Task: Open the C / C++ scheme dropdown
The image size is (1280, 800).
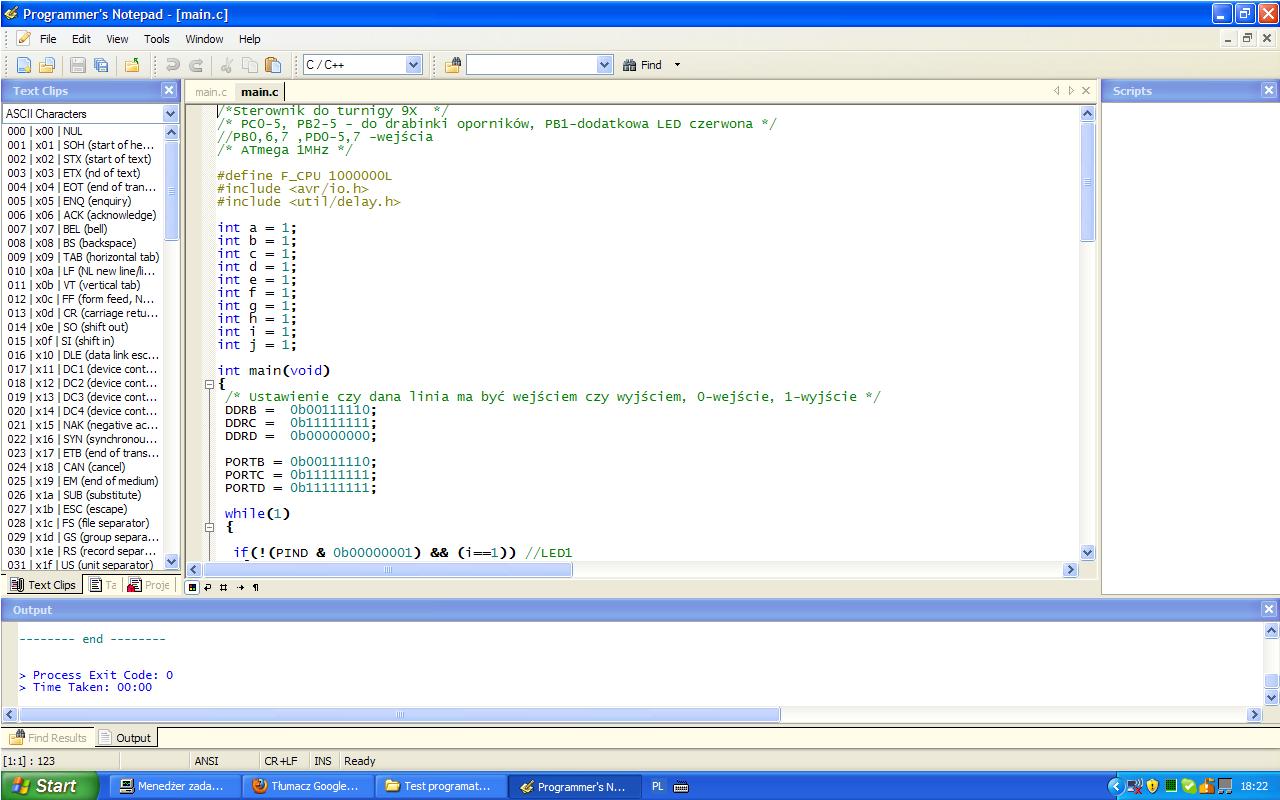Action: tap(414, 64)
